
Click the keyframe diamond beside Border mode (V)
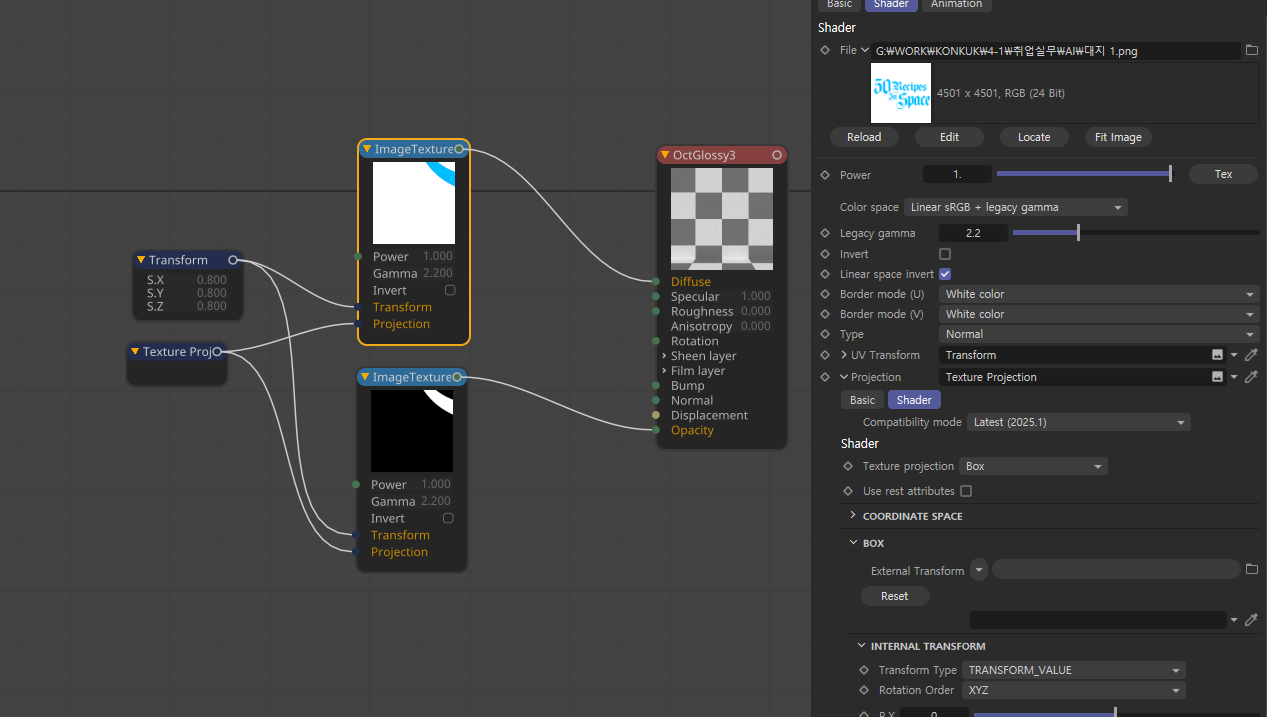[825, 314]
